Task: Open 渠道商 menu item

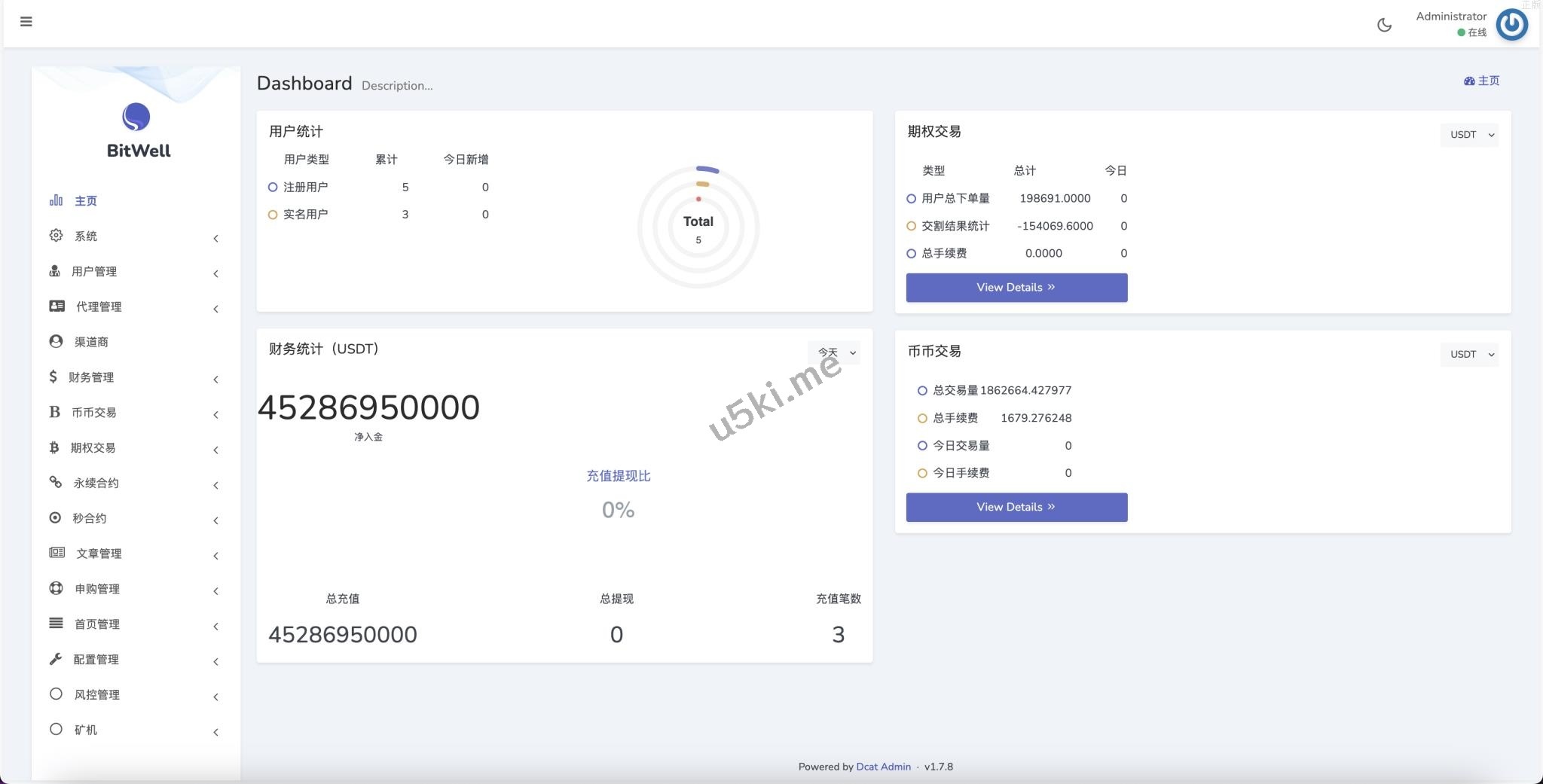Action: pyautogui.click(x=91, y=342)
